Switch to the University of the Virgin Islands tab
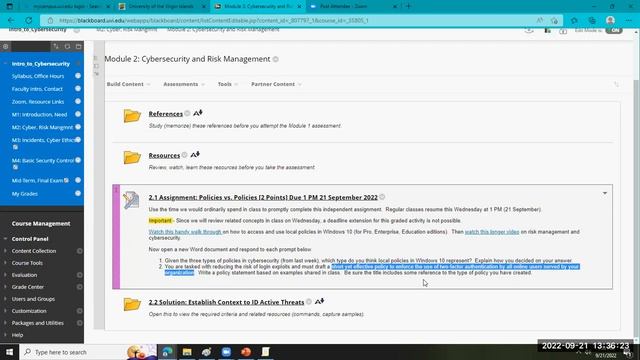This screenshot has width=640, height=360. [162, 7]
